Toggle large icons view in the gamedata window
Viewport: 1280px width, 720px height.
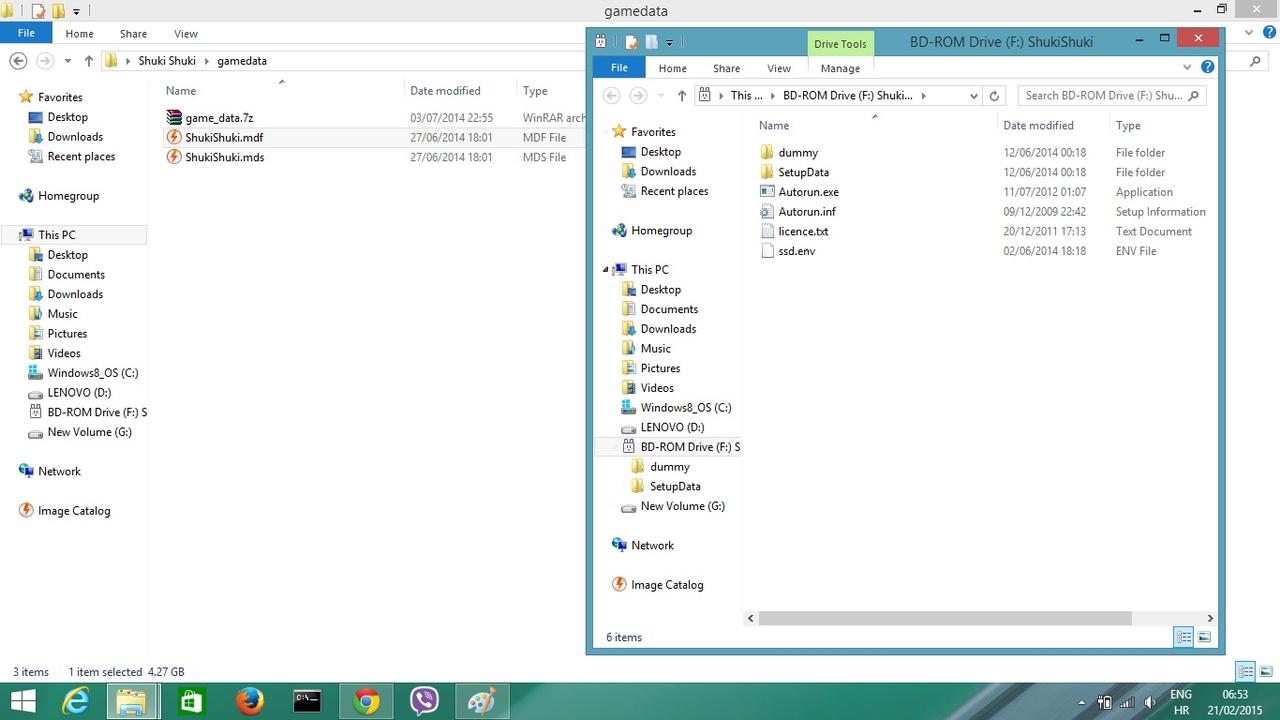pos(1266,672)
